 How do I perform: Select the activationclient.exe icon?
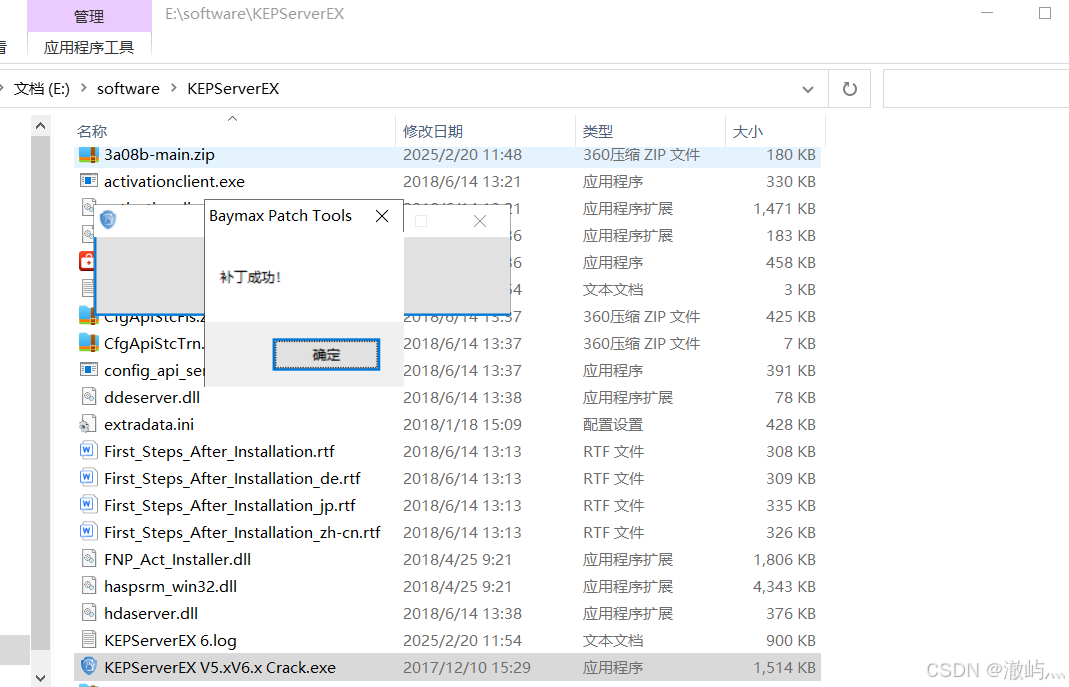coord(89,181)
